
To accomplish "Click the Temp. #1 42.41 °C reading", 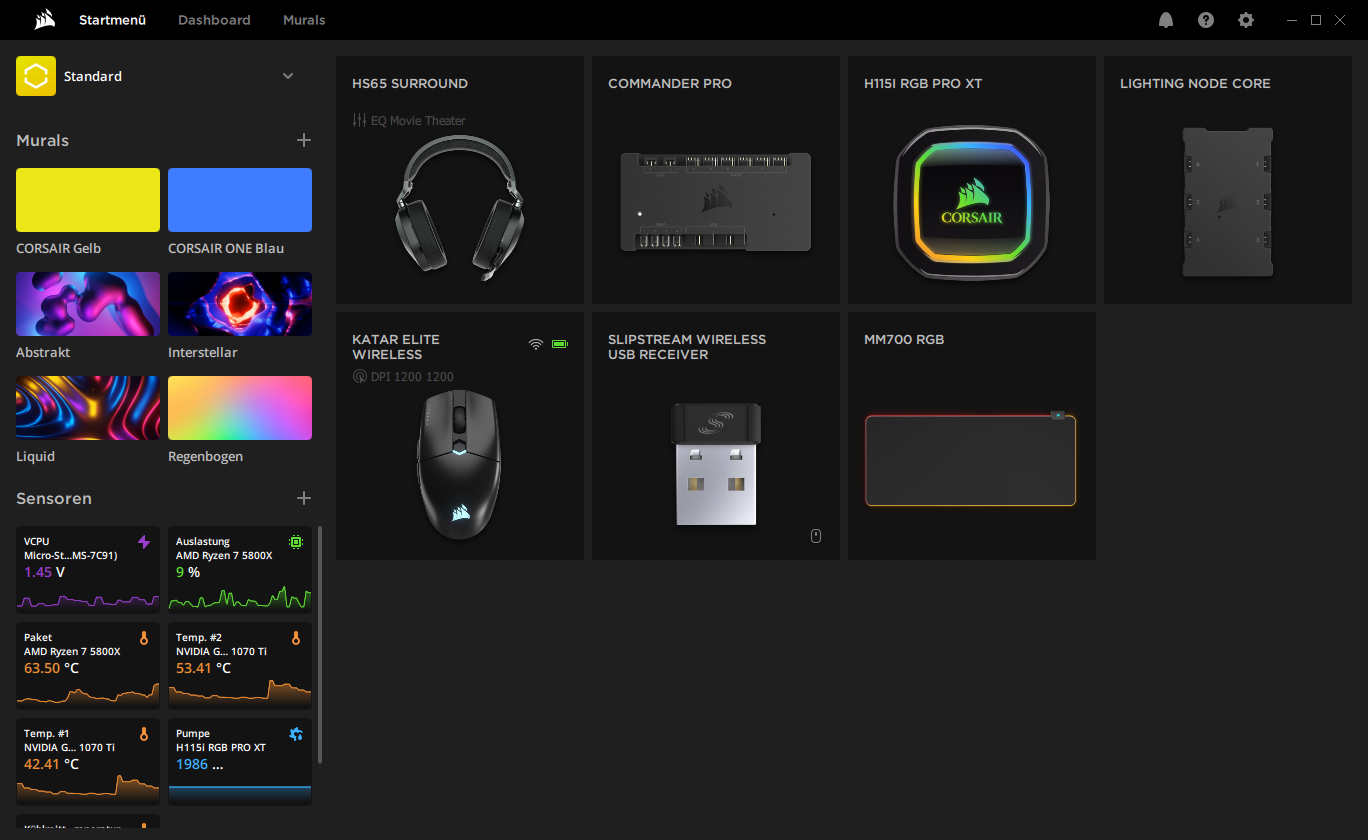I will (x=51, y=764).
